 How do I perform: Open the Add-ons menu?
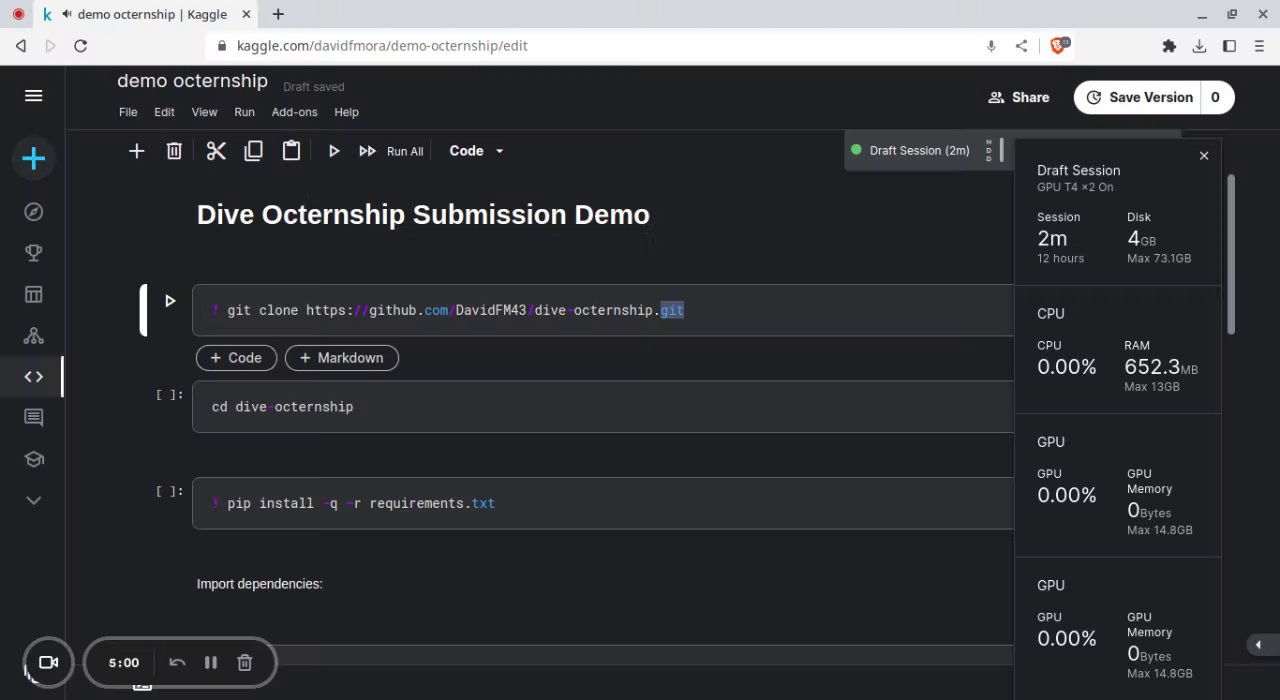pyautogui.click(x=294, y=112)
